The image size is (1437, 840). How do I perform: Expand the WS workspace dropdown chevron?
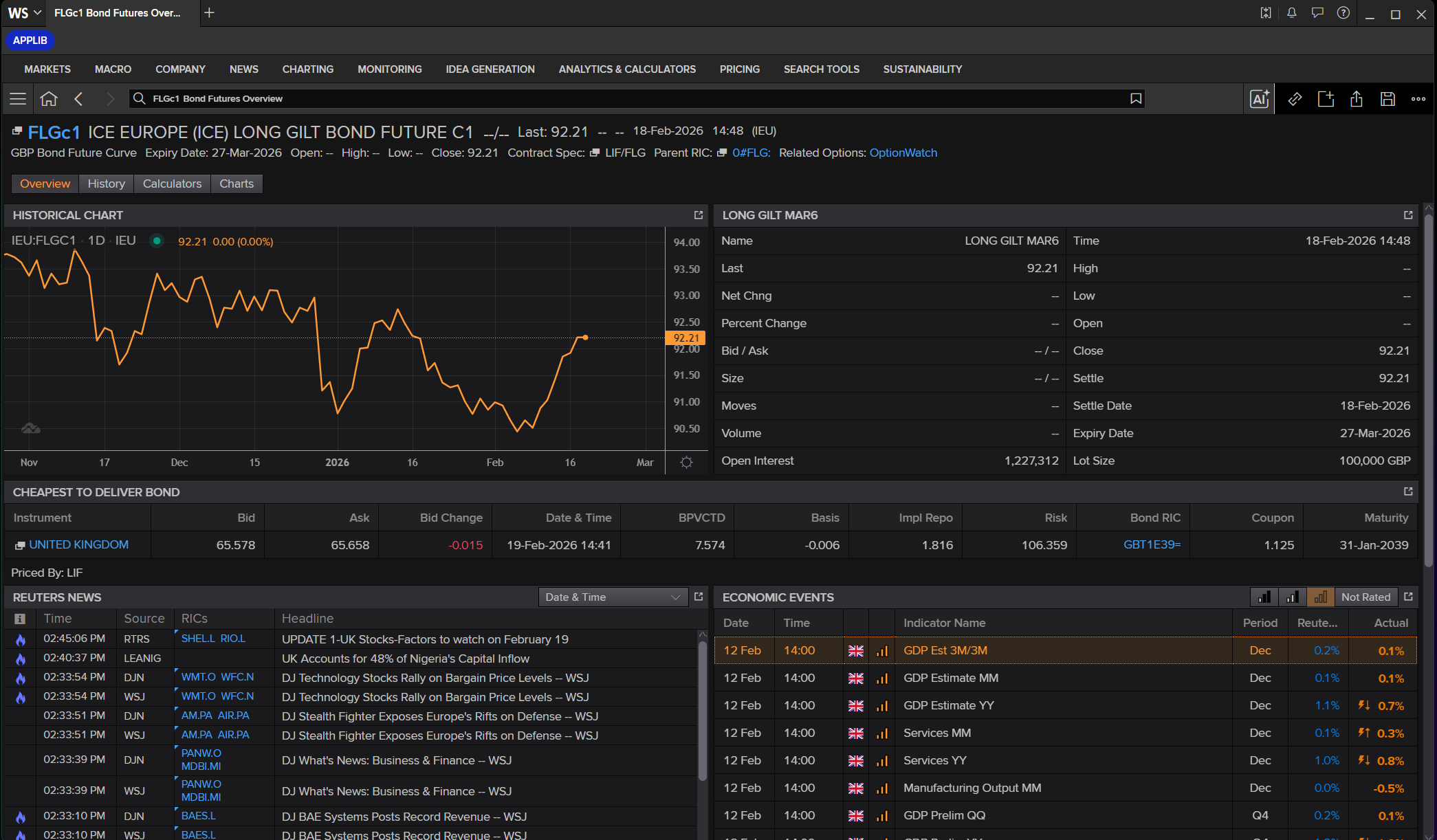38,13
